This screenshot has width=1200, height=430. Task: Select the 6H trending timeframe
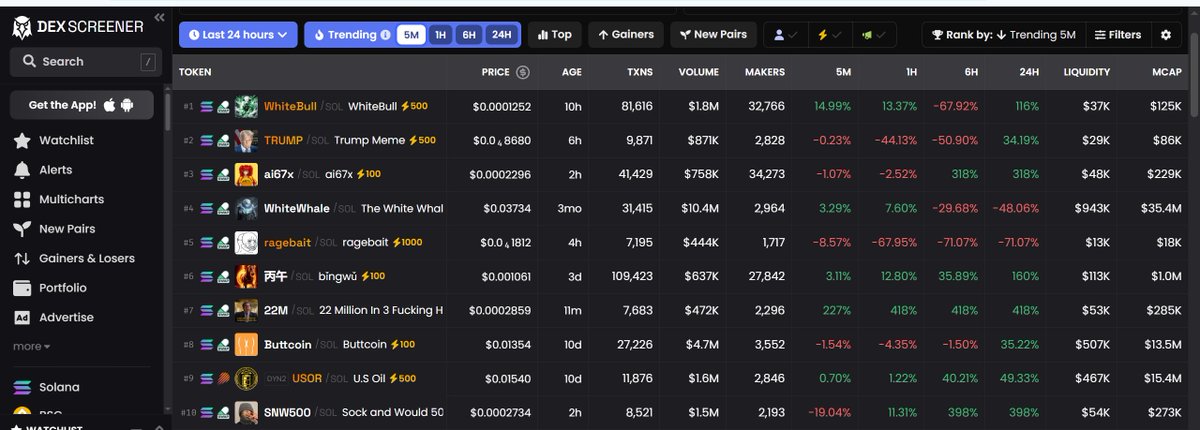coord(468,35)
